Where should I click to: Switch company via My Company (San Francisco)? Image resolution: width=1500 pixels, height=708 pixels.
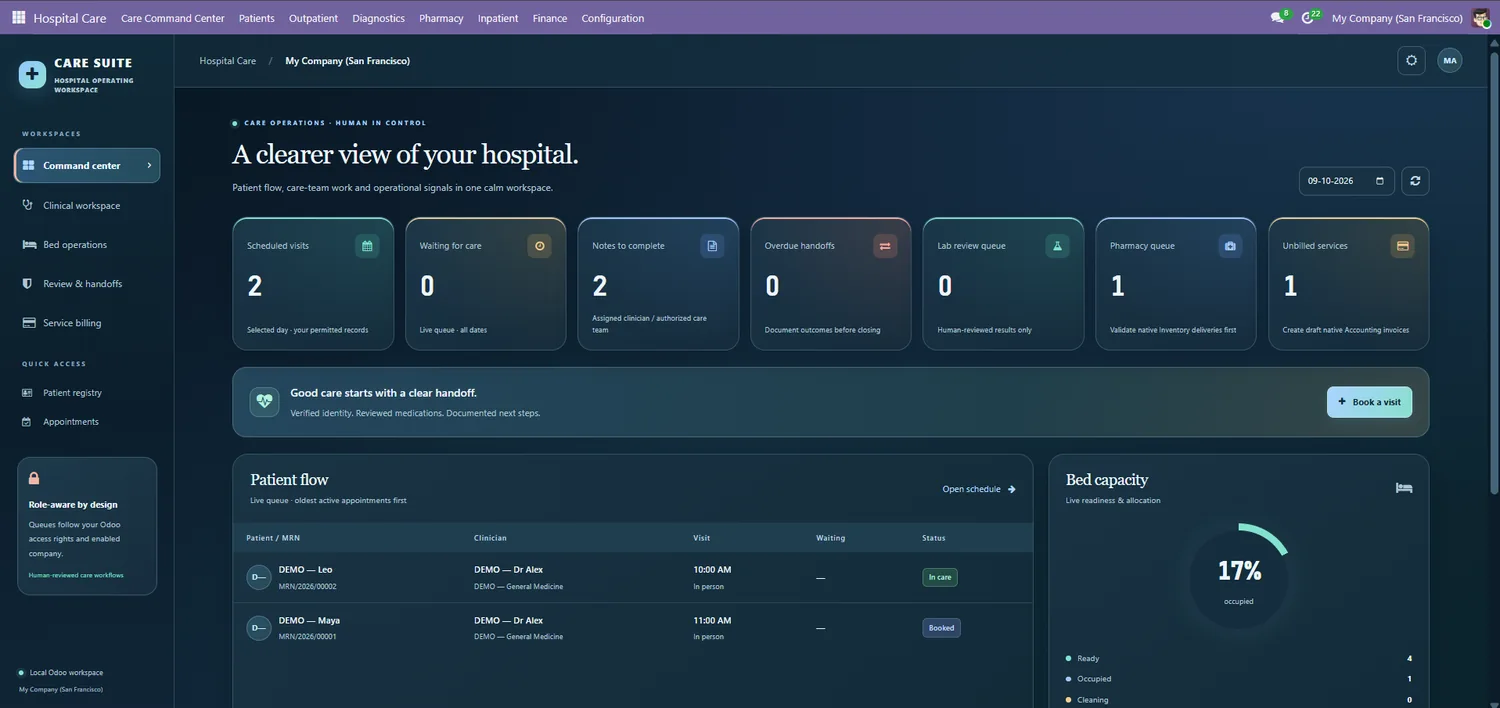click(1397, 18)
